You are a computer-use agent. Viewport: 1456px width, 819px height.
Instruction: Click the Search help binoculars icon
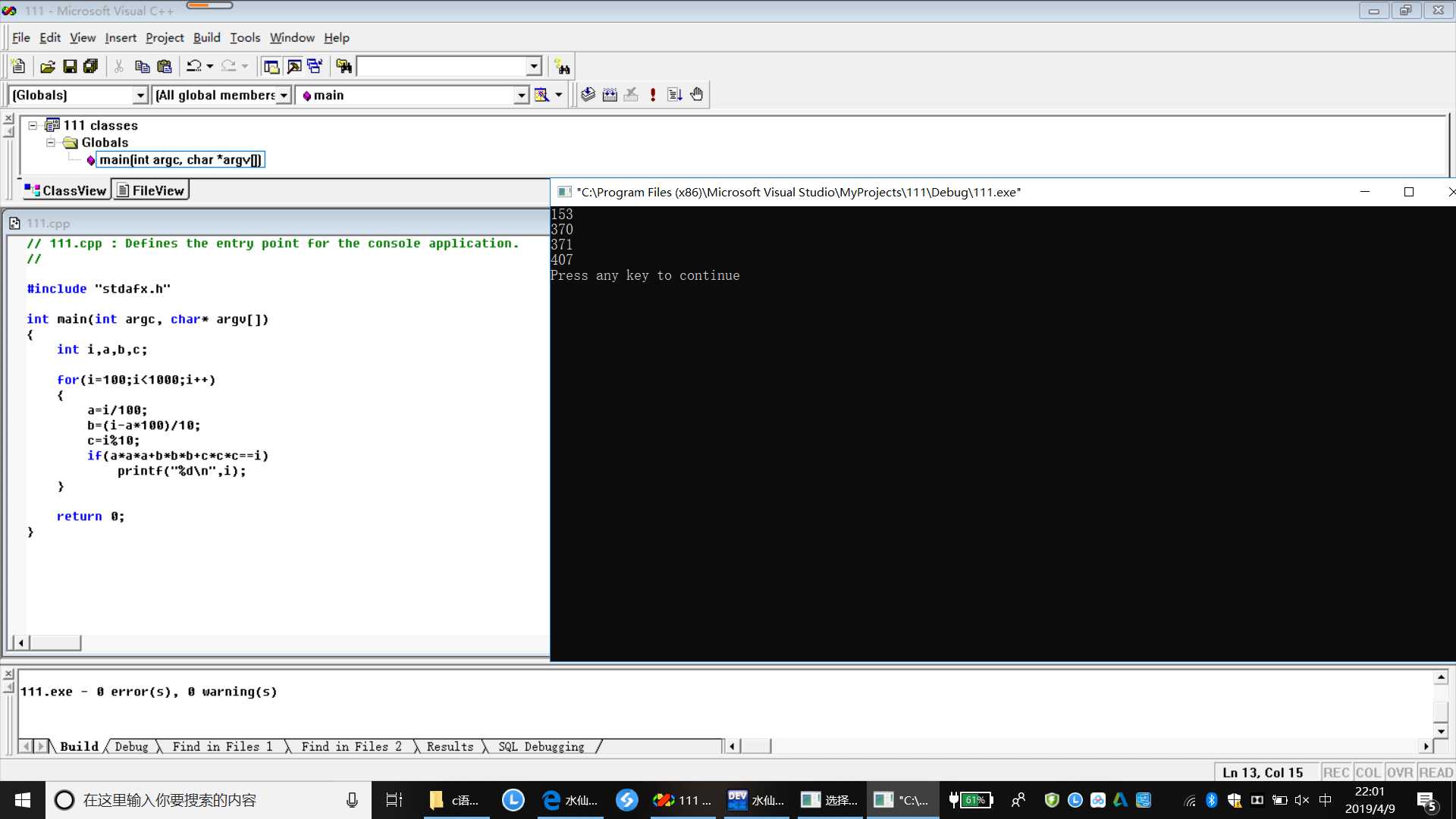pyautogui.click(x=562, y=67)
